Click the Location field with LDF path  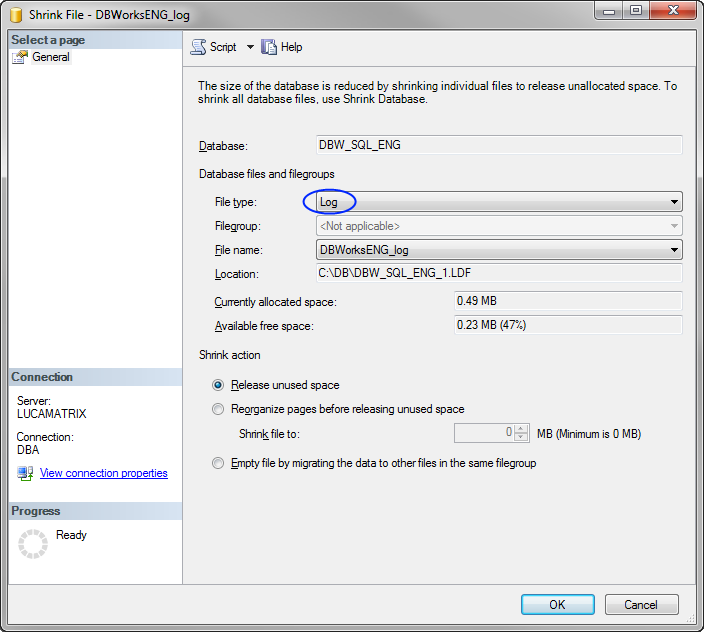click(x=499, y=273)
